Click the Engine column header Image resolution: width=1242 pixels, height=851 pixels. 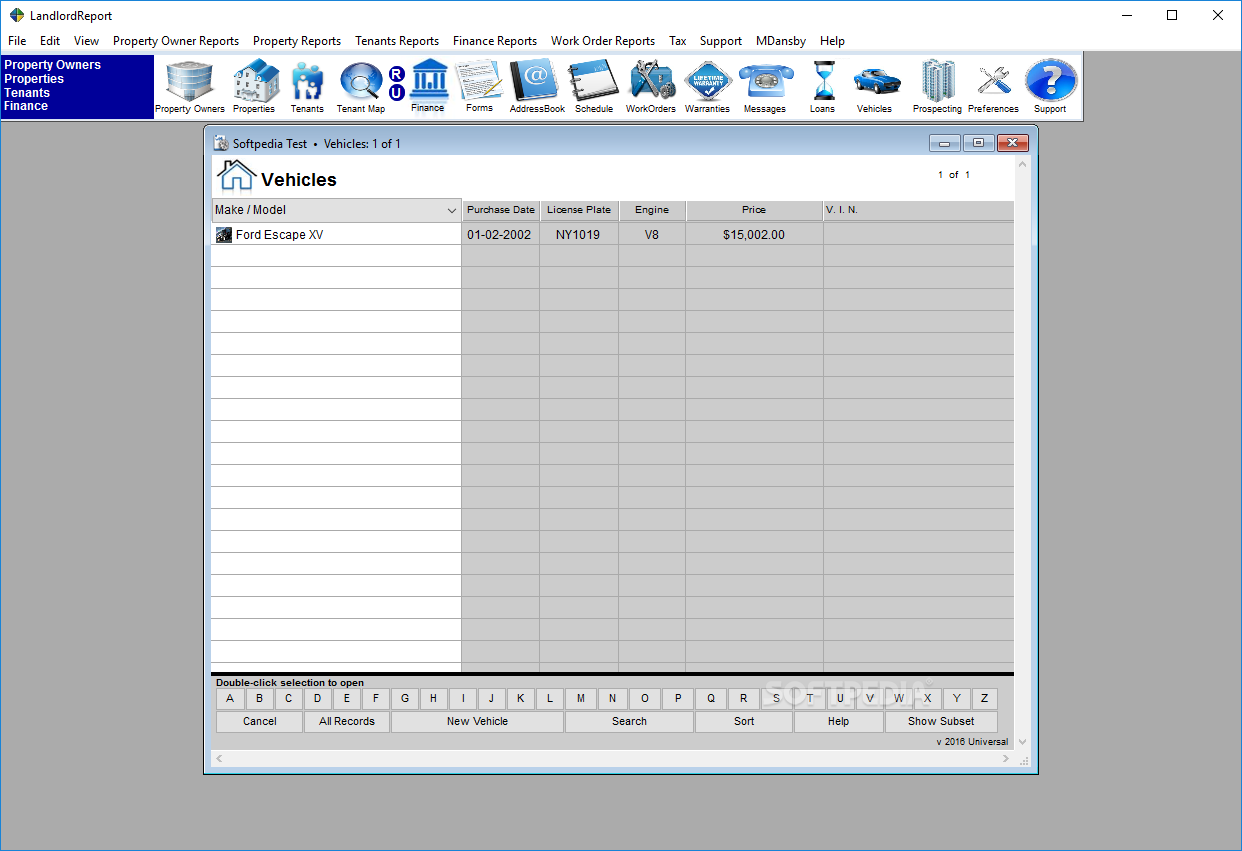(652, 210)
